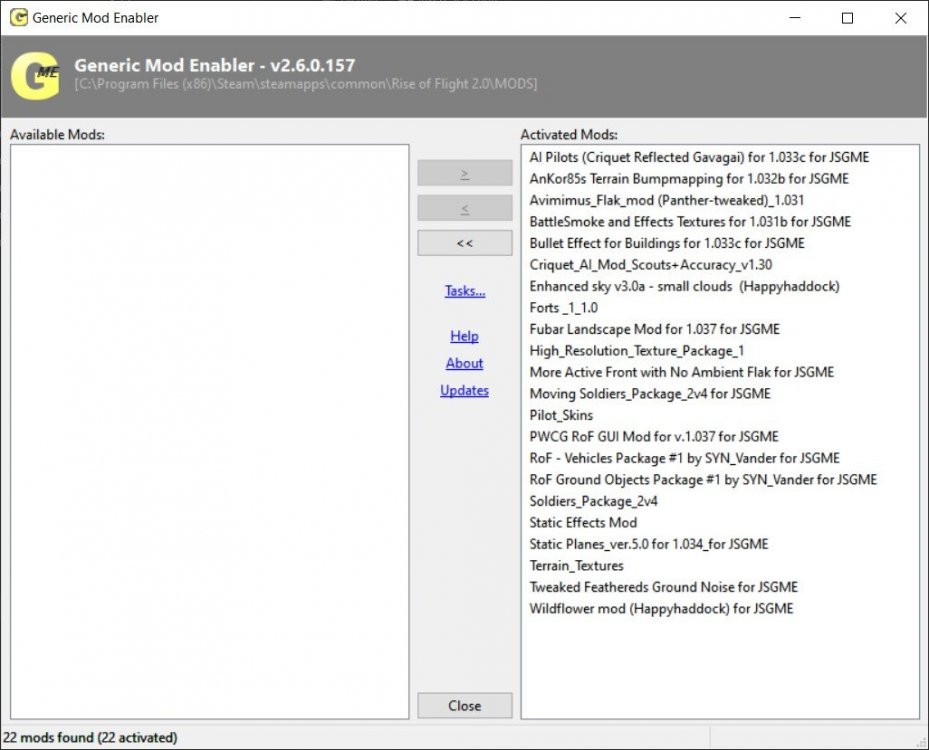
Task: Maximize the Generic Mod Enabler window
Action: click(847, 18)
